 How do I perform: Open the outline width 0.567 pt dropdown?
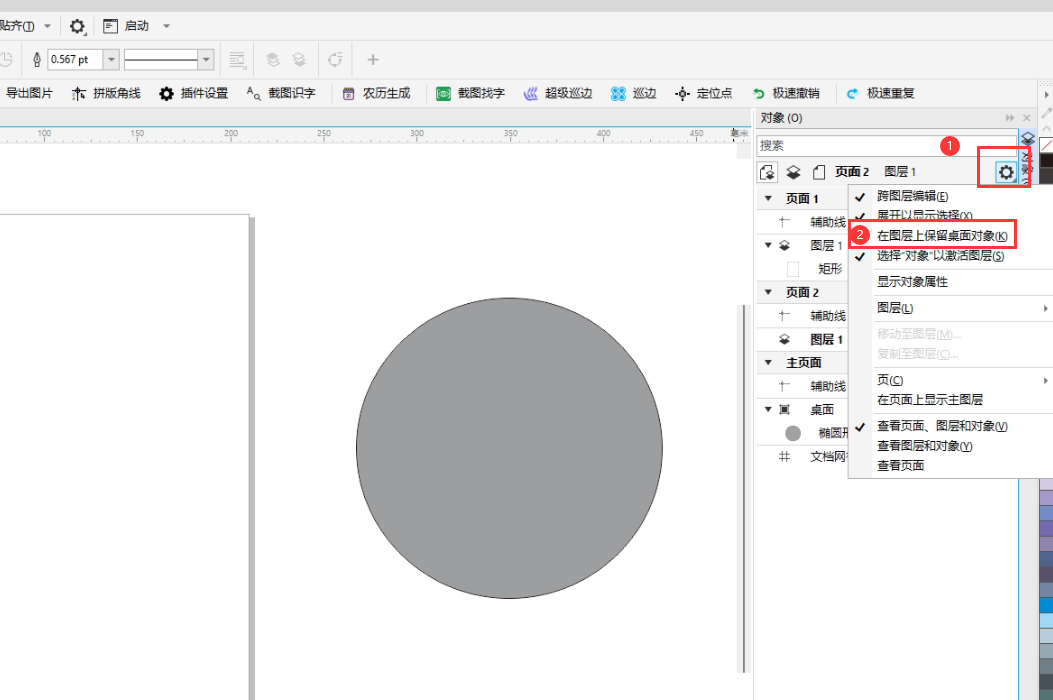[111, 60]
